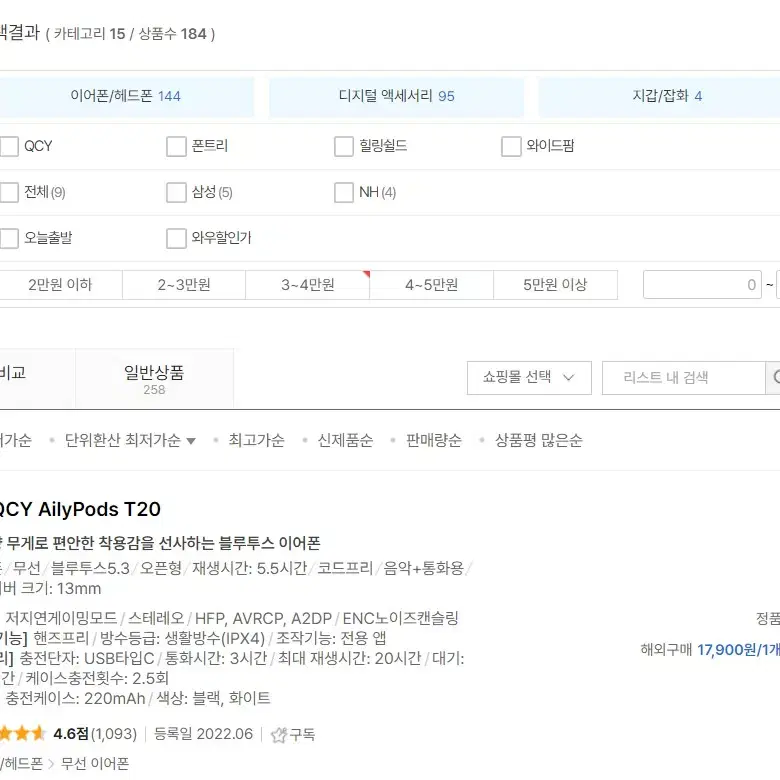Filter by 2~3만원 price range

tap(184, 285)
